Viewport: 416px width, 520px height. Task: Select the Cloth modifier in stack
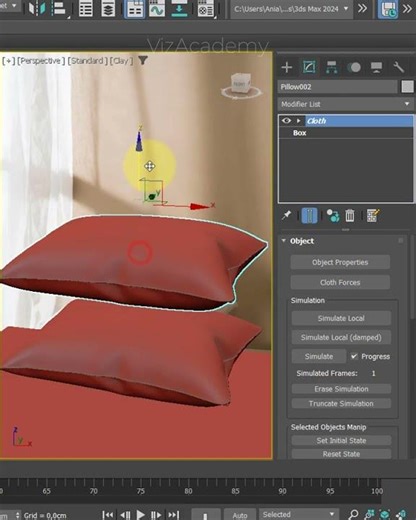pyautogui.click(x=359, y=121)
